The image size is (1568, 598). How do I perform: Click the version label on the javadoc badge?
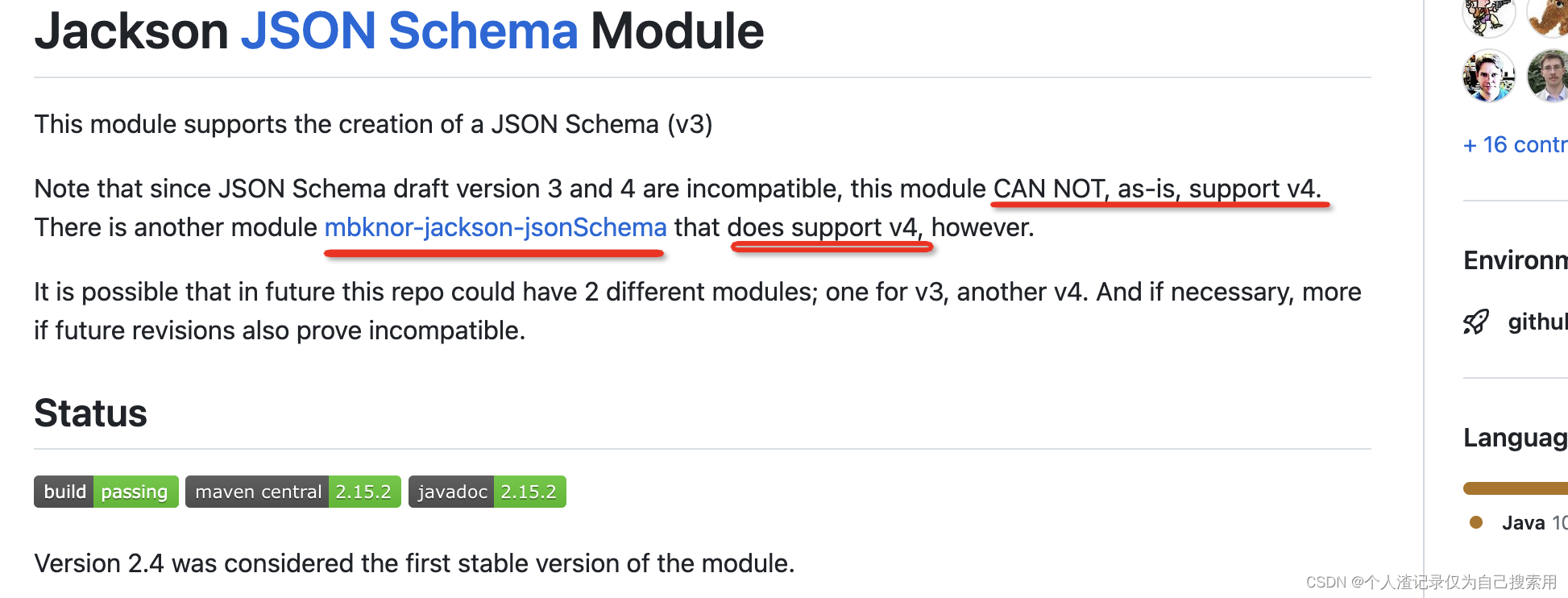pyautogui.click(x=529, y=491)
